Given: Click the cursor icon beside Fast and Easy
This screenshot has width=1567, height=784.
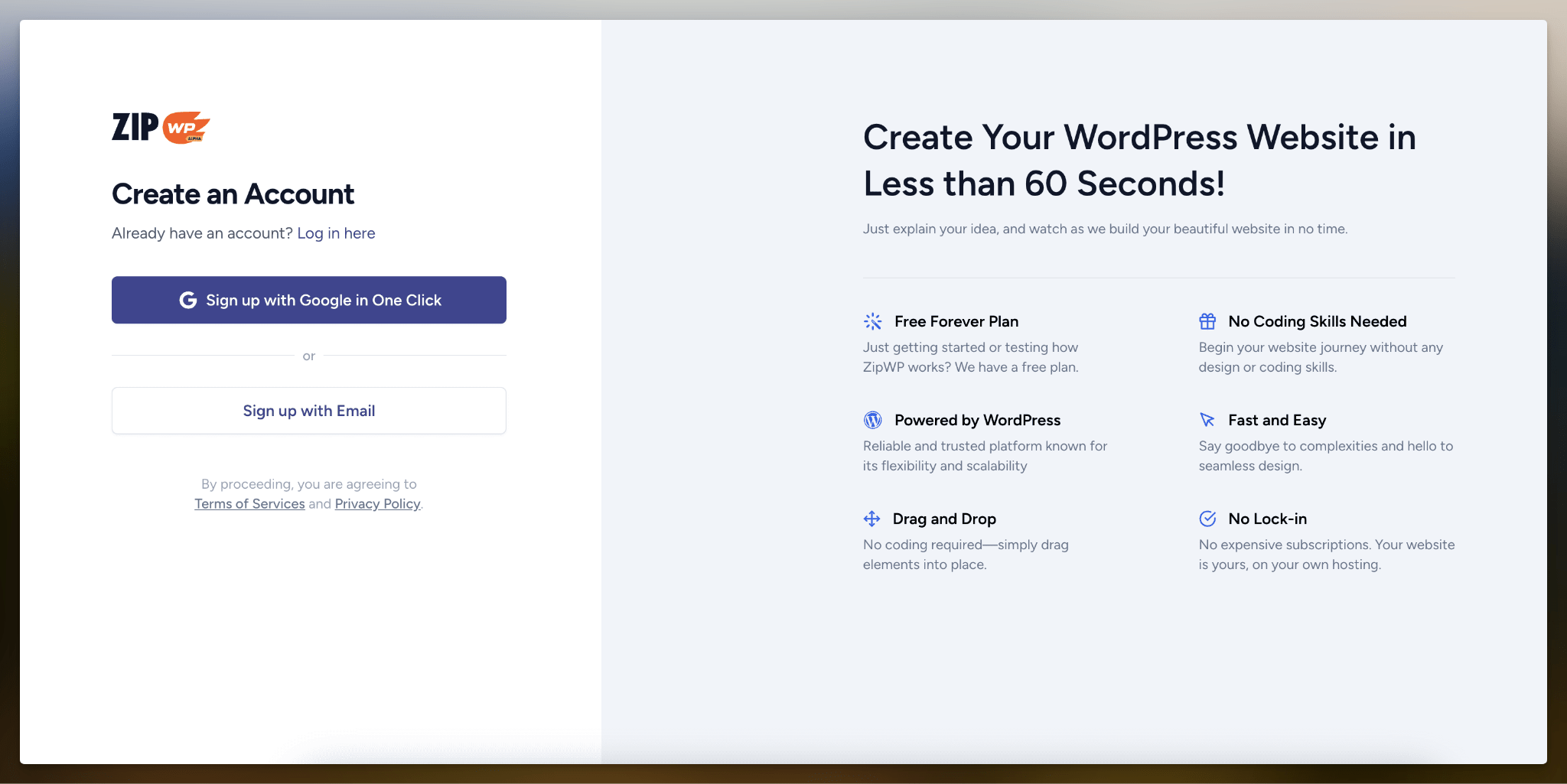Looking at the screenshot, I should click(1207, 420).
